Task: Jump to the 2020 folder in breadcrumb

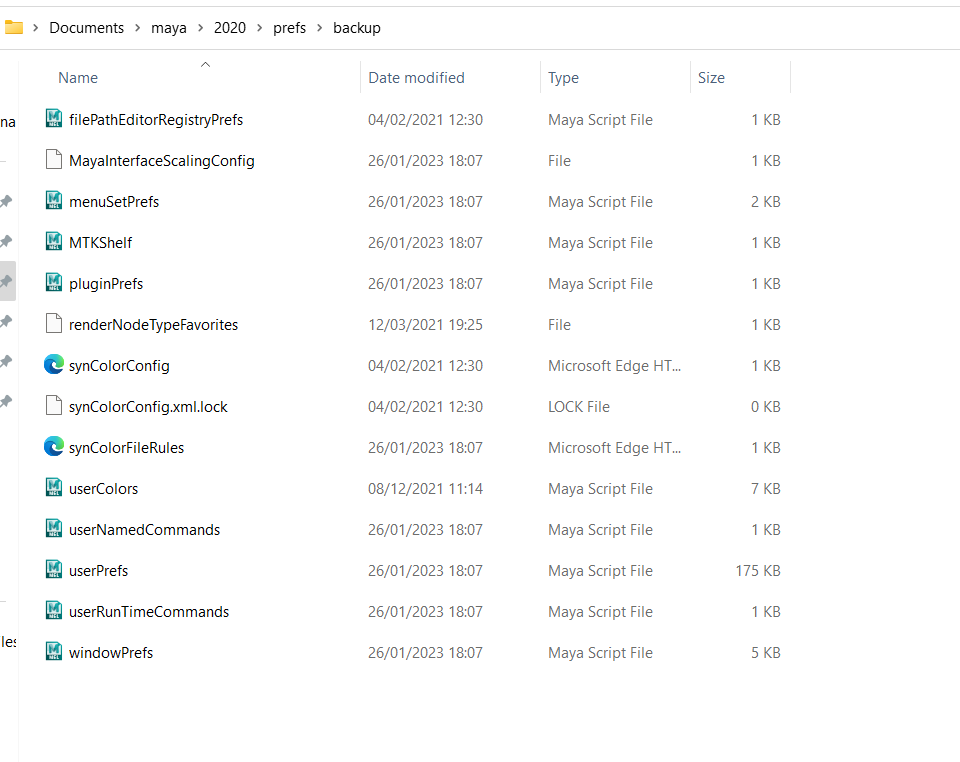Action: coord(230,28)
